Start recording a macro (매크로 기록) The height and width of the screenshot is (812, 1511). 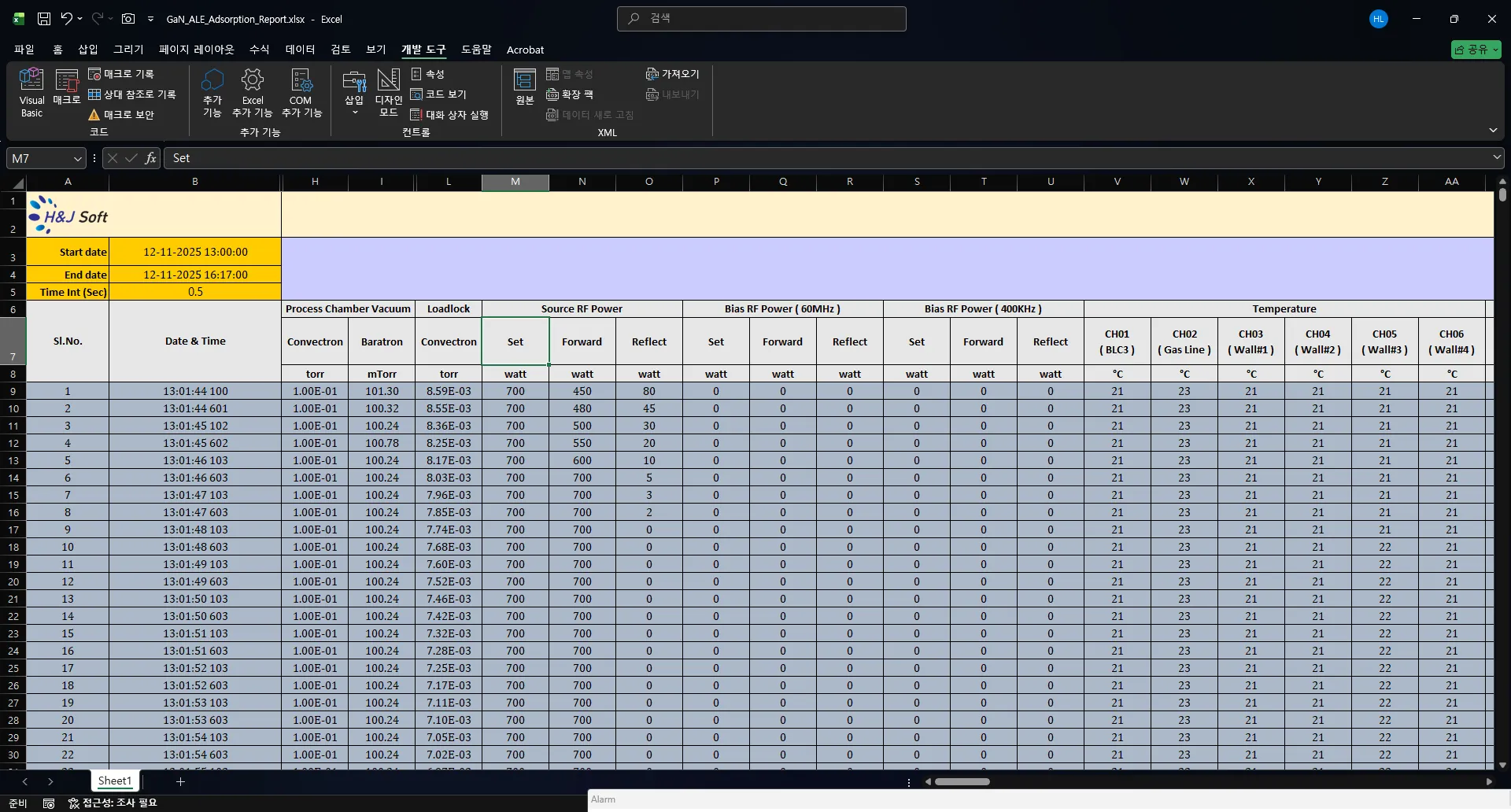pos(121,74)
